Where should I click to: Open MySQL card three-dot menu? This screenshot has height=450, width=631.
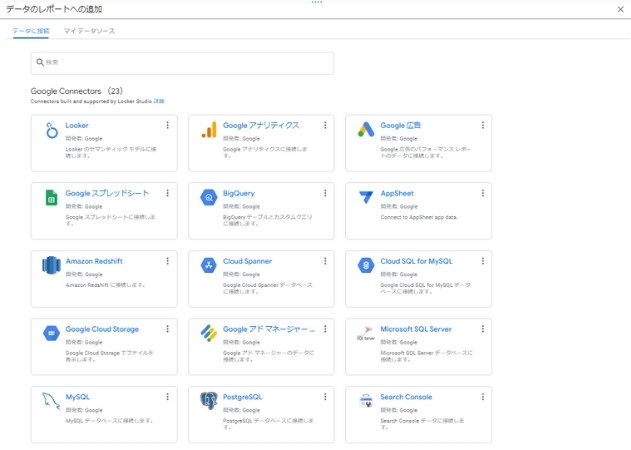tap(167, 397)
